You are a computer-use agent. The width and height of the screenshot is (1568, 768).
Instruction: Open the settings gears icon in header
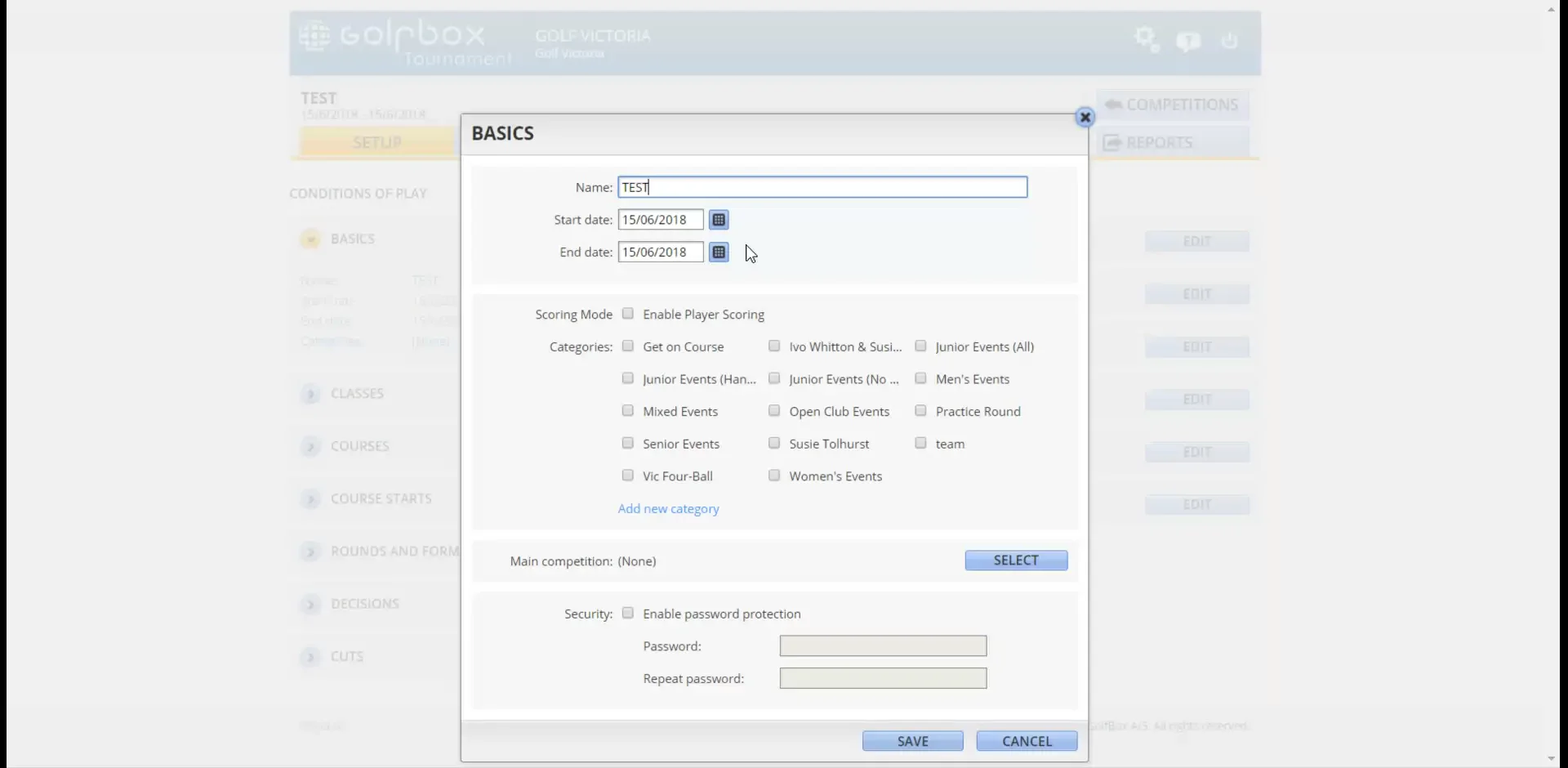pos(1147,39)
